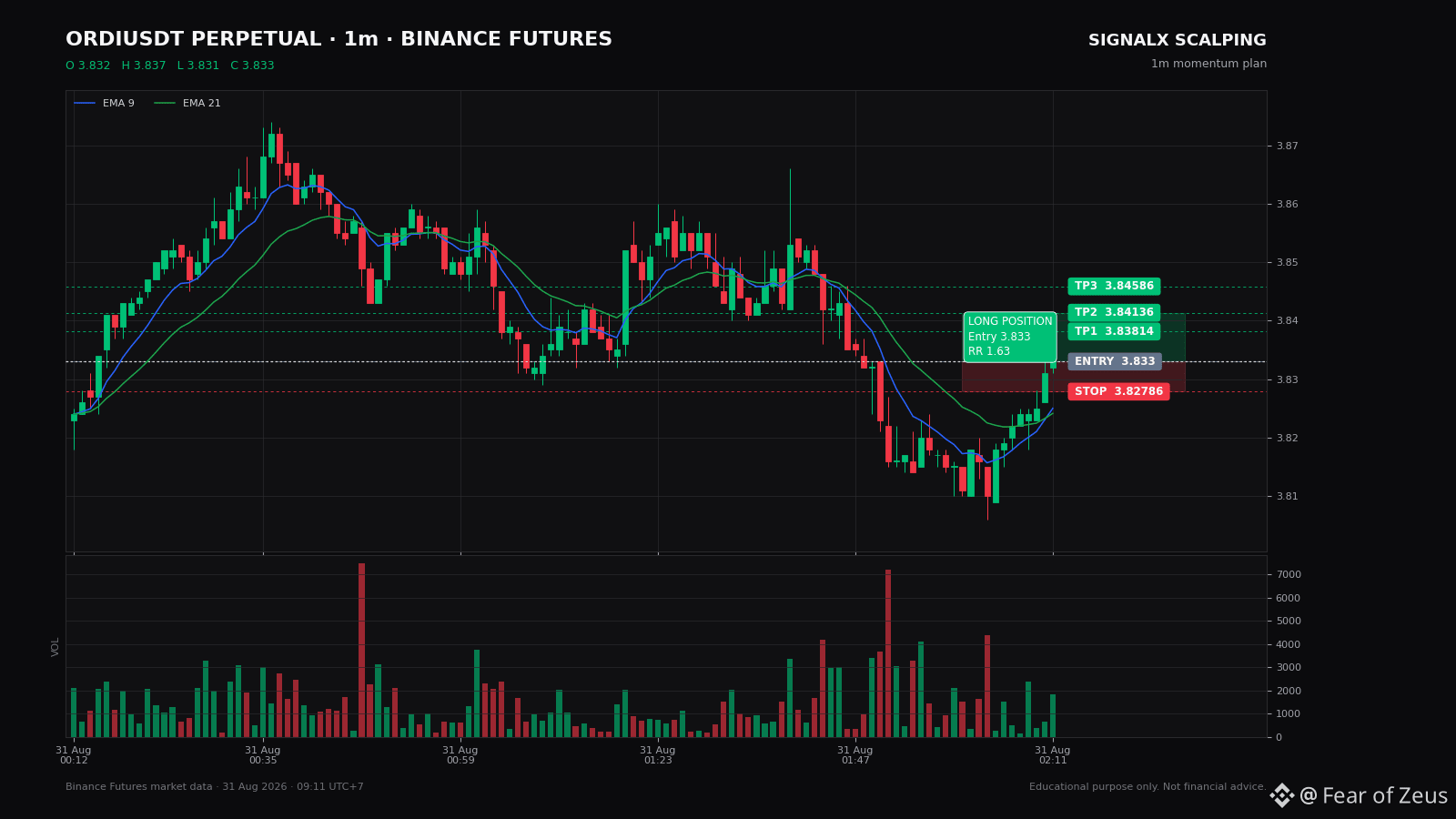Image resolution: width=1456 pixels, height=819 pixels.
Task: Click the 31 Aug 00:35 time label
Action: coord(263,755)
